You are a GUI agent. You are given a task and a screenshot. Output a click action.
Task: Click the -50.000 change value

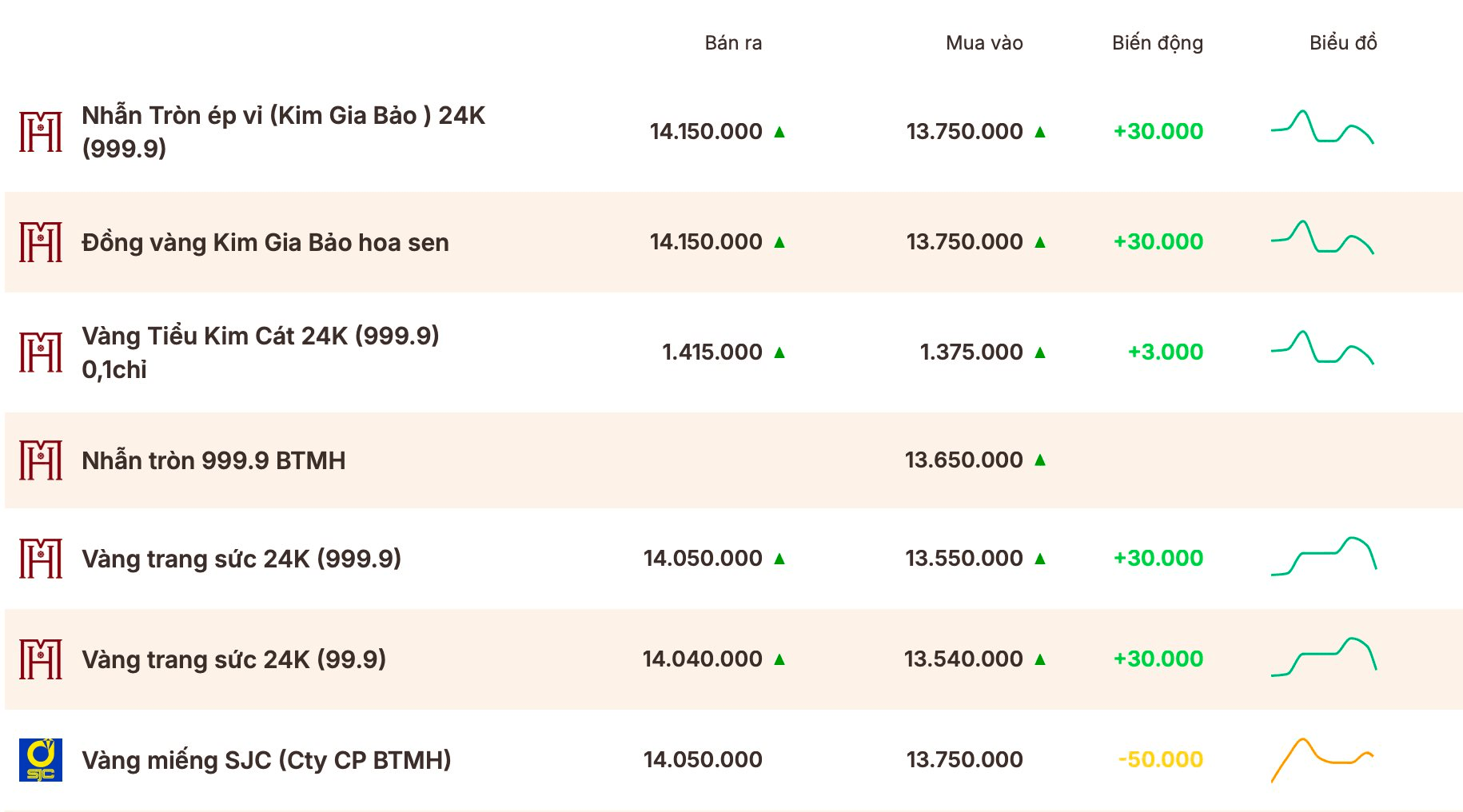click(x=1160, y=759)
